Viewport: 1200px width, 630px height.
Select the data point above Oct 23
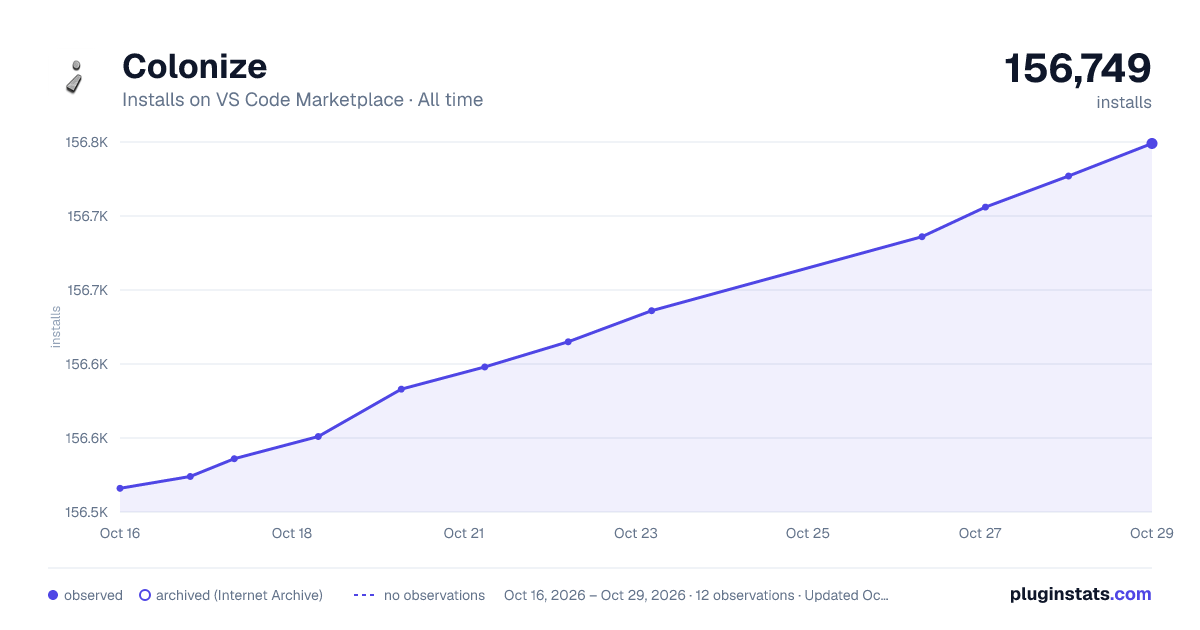651,311
